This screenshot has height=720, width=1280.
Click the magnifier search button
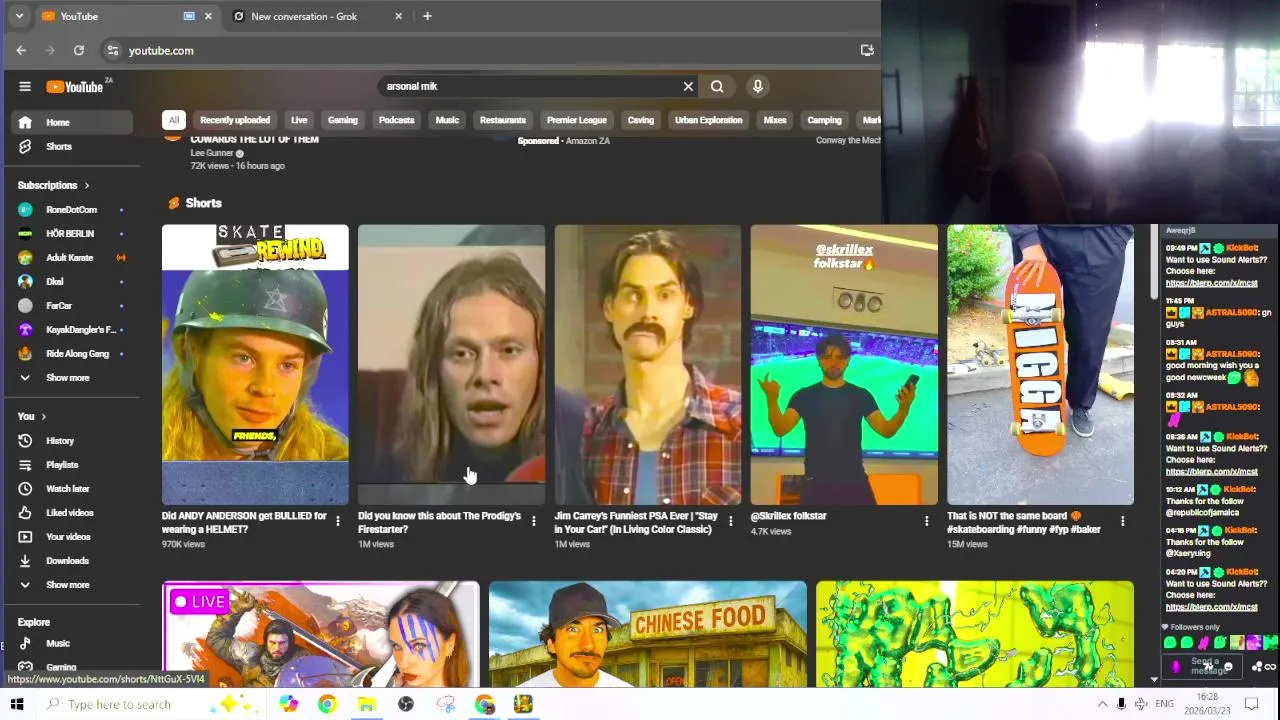click(x=717, y=86)
